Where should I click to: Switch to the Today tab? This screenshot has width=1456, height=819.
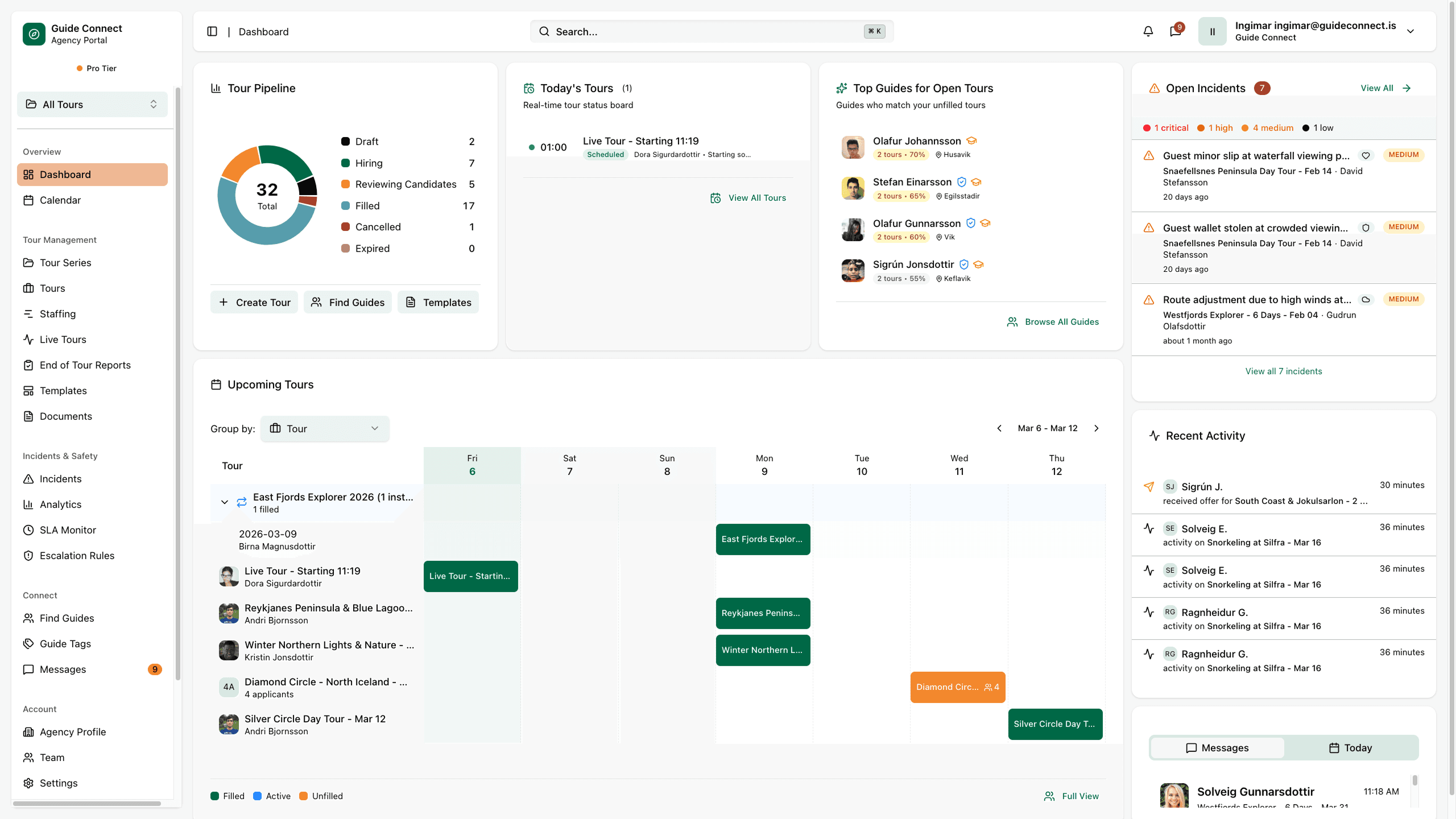tap(1350, 748)
